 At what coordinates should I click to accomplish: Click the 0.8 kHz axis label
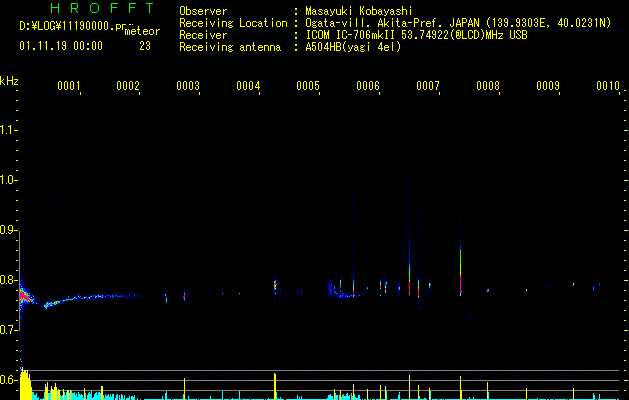coord(8,280)
